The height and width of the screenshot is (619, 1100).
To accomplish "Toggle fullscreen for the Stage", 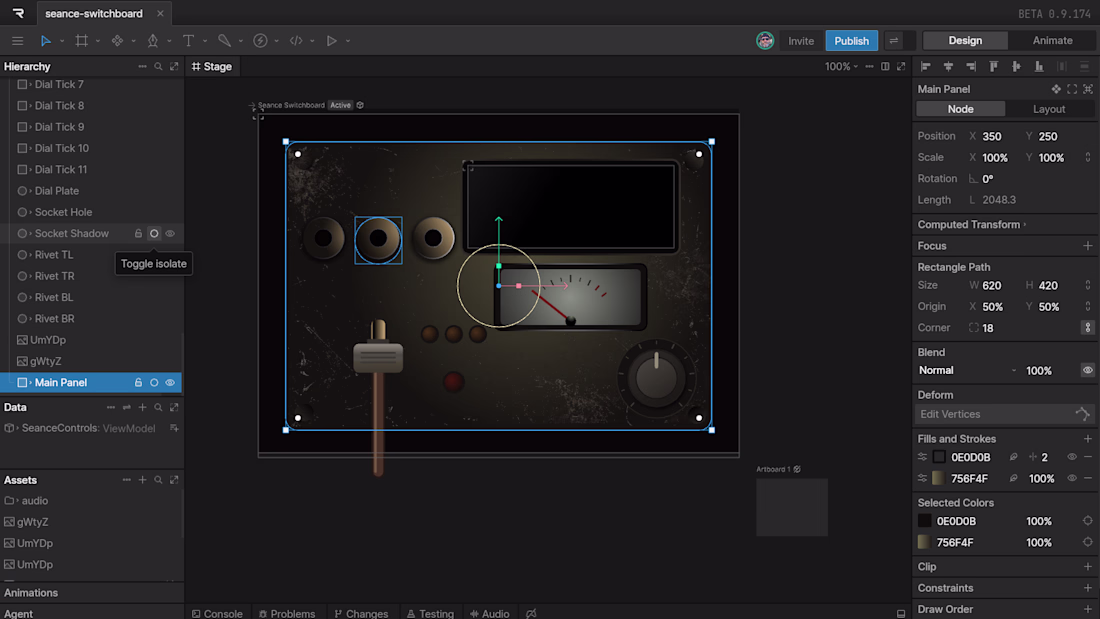I will [901, 67].
